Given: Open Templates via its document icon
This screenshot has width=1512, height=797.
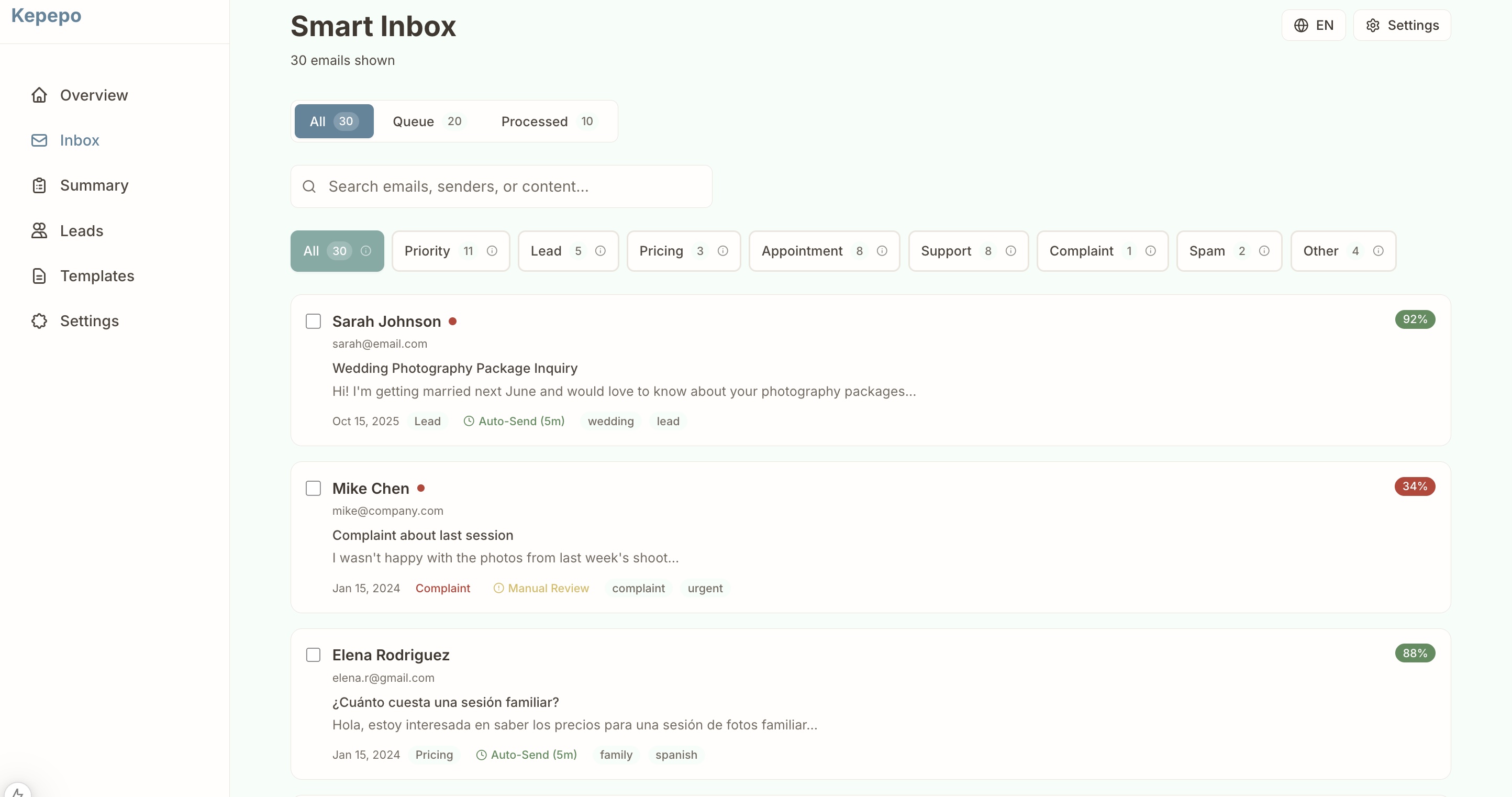Looking at the screenshot, I should (39, 276).
